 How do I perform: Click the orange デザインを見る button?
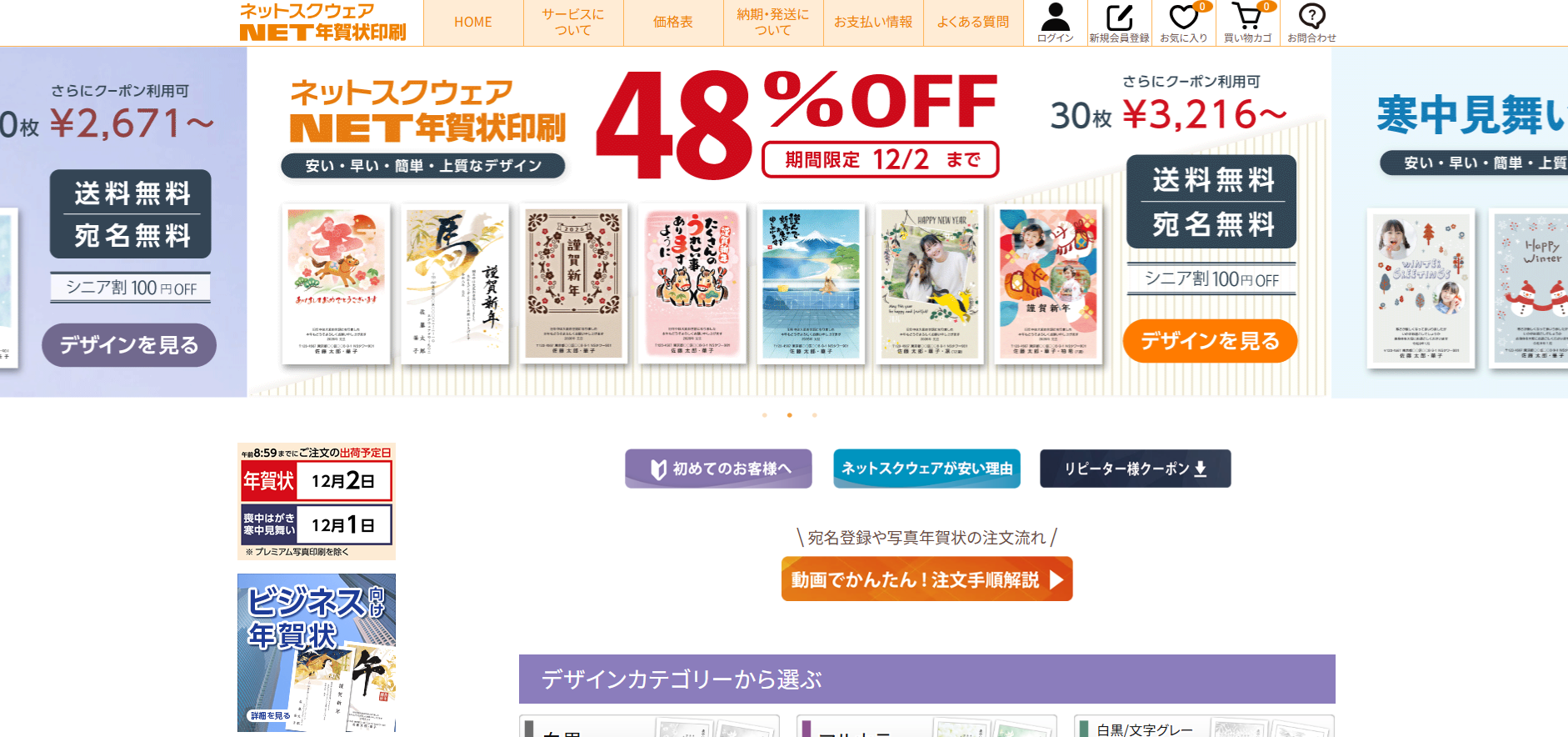pos(1210,341)
